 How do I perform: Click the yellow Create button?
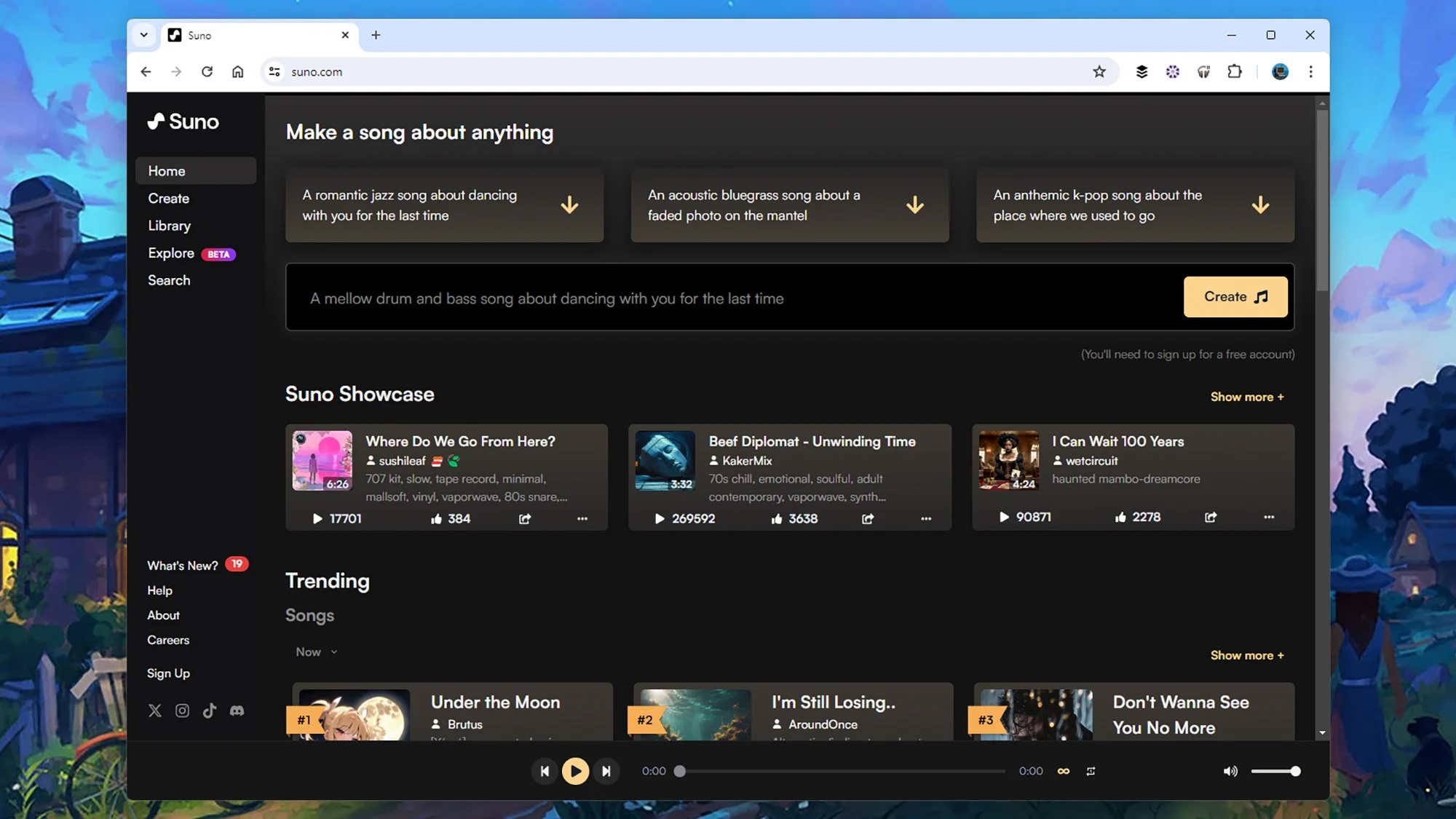point(1235,297)
